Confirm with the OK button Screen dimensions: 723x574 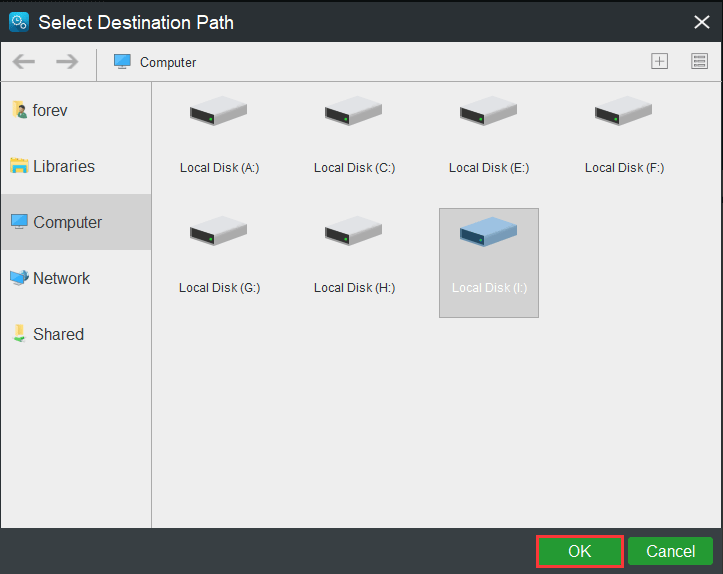pos(580,551)
